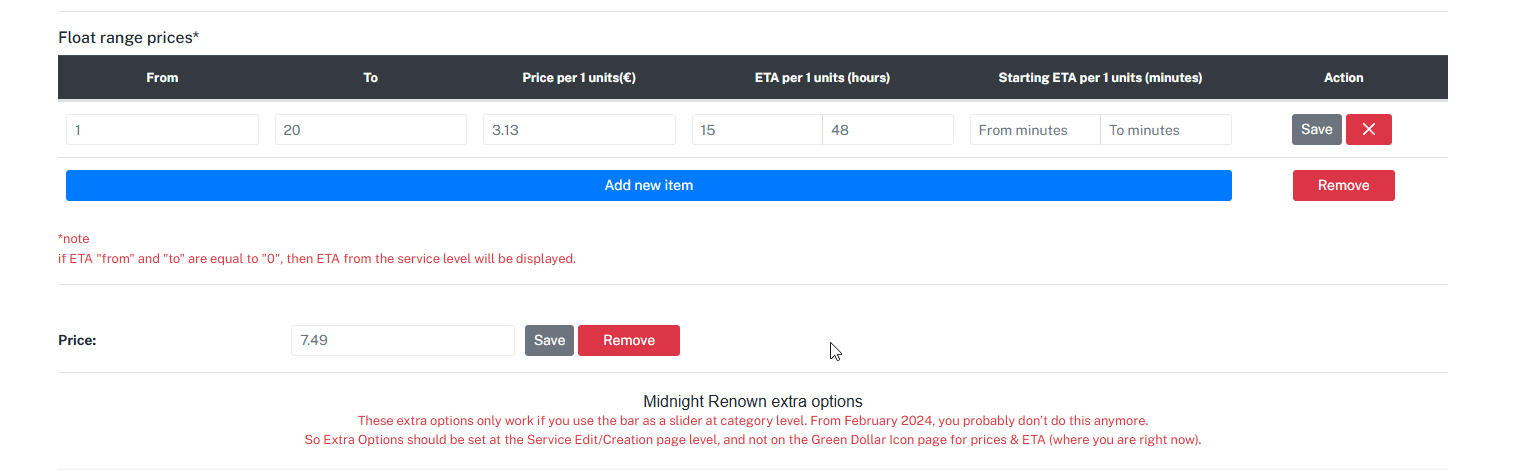This screenshot has width=1522, height=470.
Task: Select the ETA hours field showing 15
Action: tap(757, 130)
